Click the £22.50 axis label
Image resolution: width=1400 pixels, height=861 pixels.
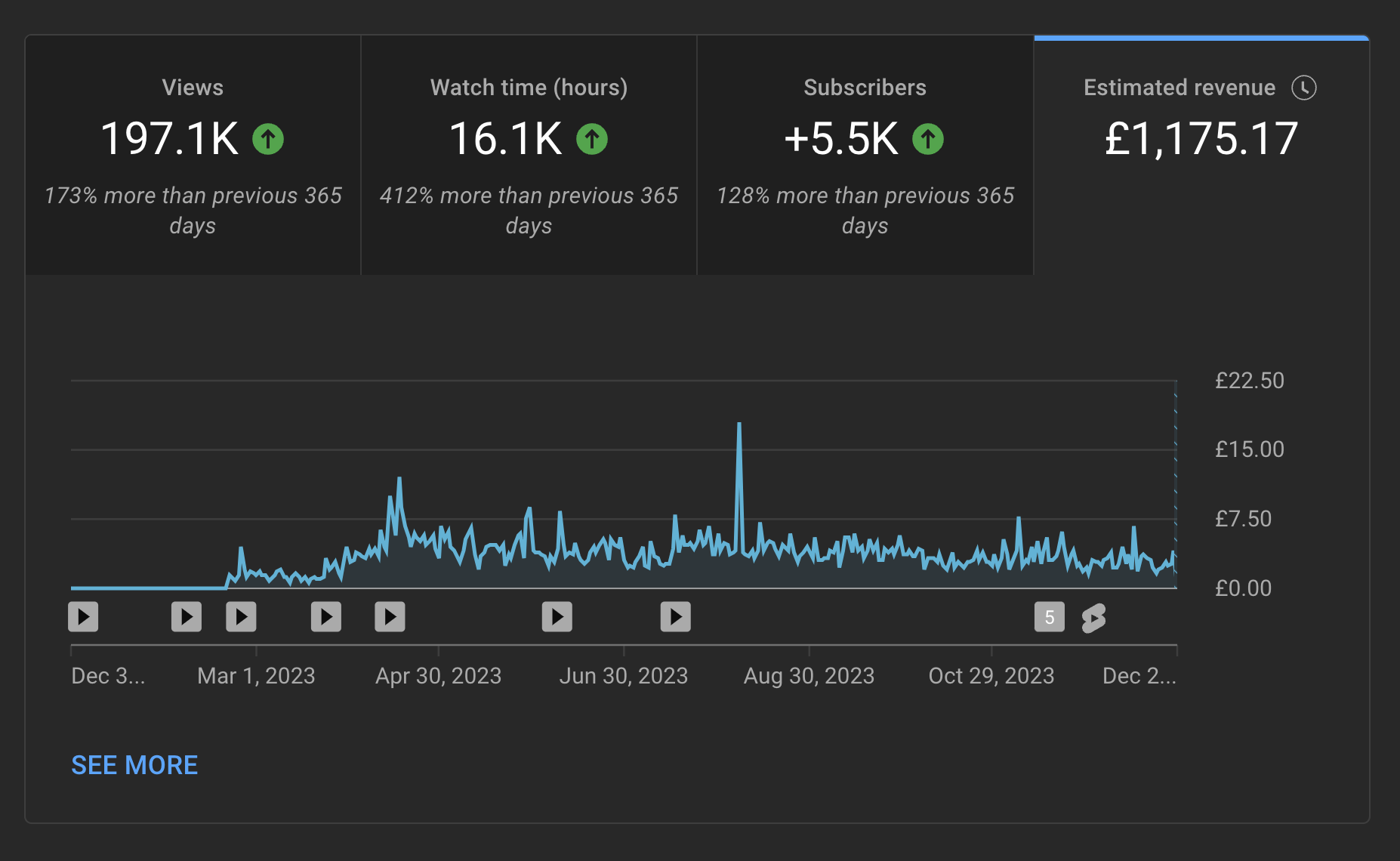(x=1249, y=381)
